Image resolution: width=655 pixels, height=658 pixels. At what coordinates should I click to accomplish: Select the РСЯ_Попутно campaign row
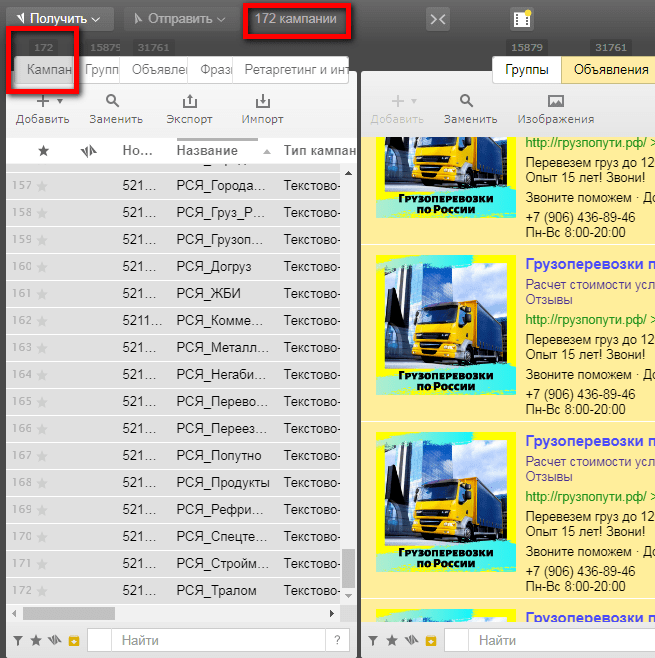point(173,455)
